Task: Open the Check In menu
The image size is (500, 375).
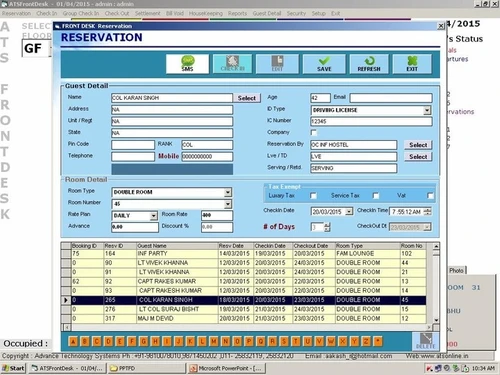Action: pyautogui.click(x=47, y=13)
